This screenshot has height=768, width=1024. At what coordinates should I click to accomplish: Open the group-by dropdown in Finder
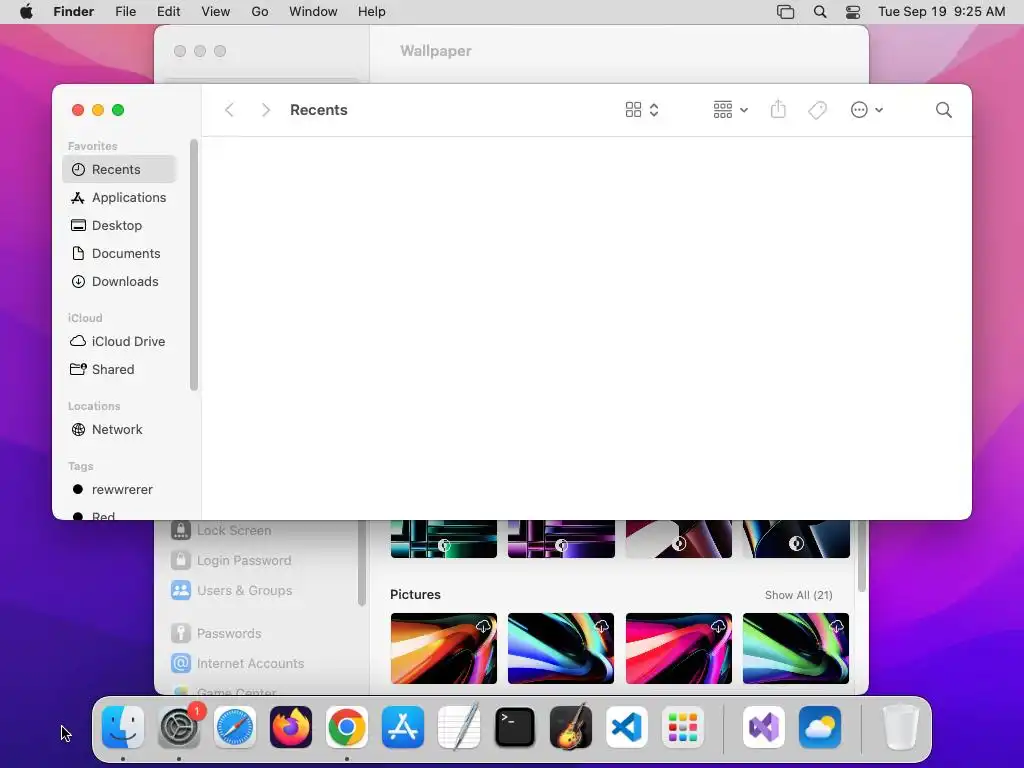click(x=730, y=110)
